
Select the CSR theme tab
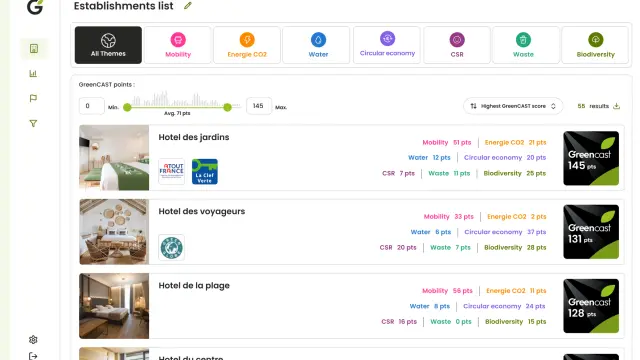(x=457, y=45)
